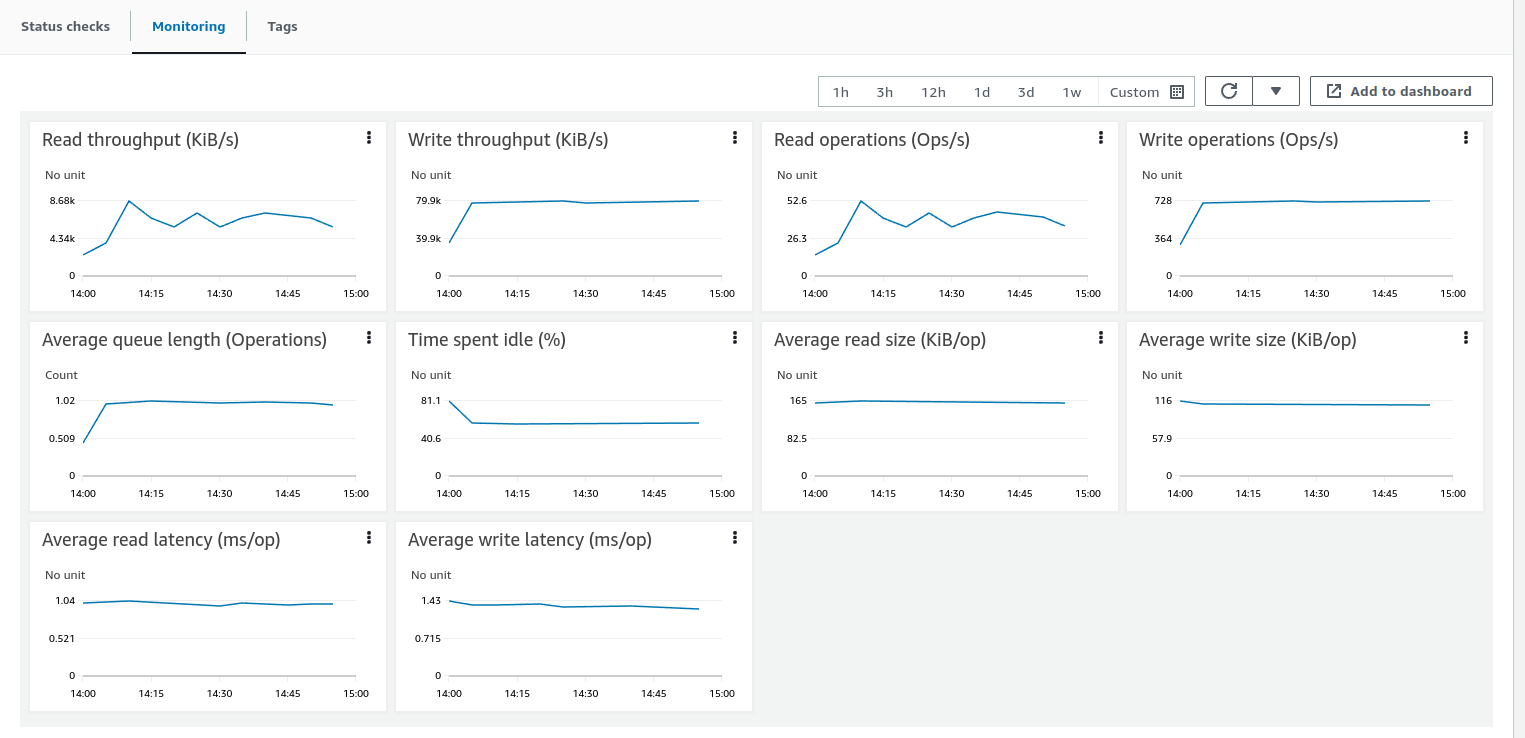Image resolution: width=1525 pixels, height=738 pixels.
Task: Open Average queue length options menu
Action: point(369,338)
